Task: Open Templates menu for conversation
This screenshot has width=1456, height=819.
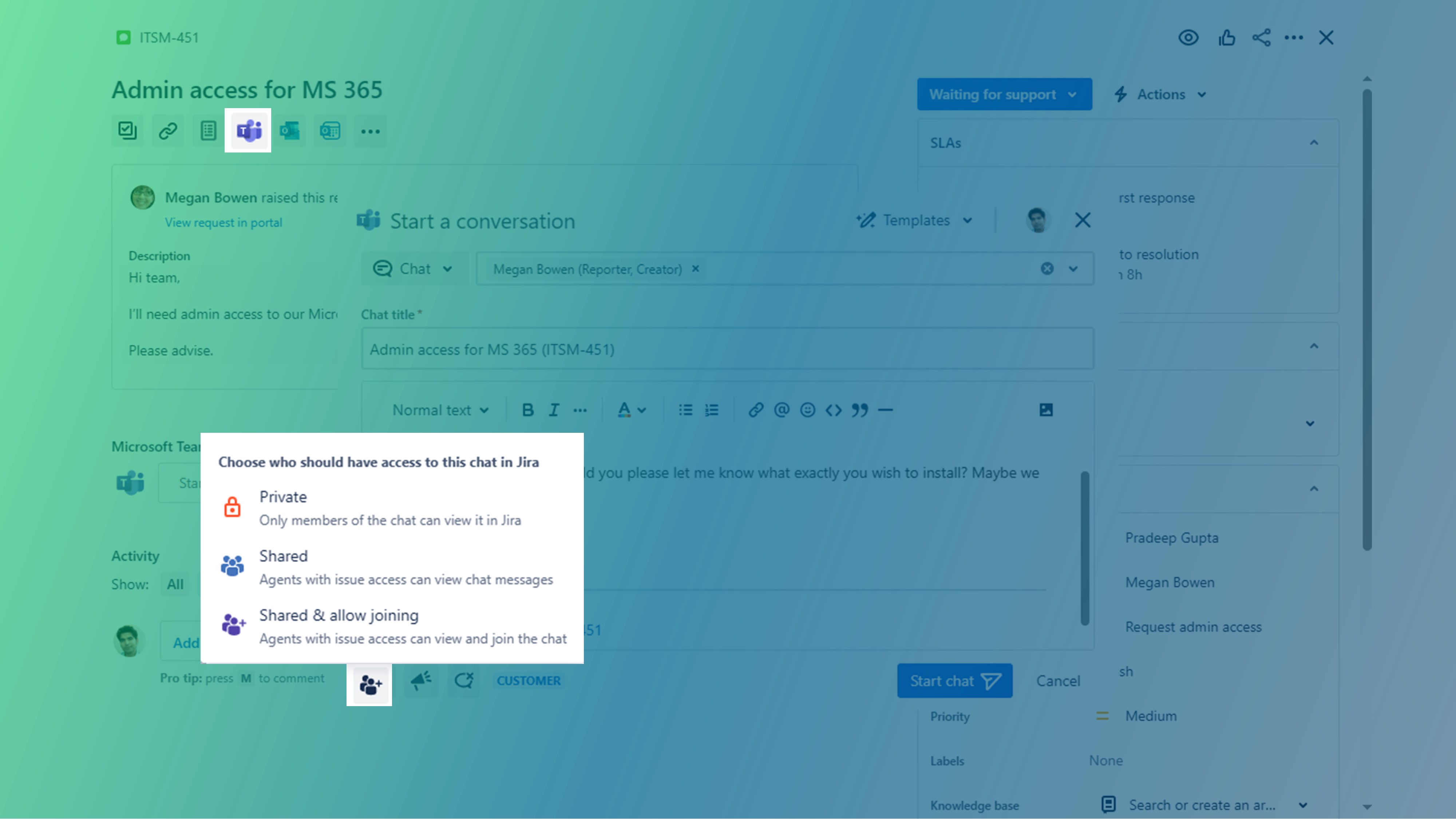Action: [x=915, y=220]
